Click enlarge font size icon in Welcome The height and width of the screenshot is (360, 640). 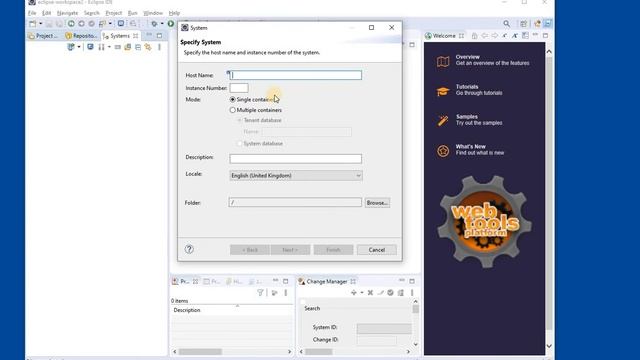click(515, 36)
